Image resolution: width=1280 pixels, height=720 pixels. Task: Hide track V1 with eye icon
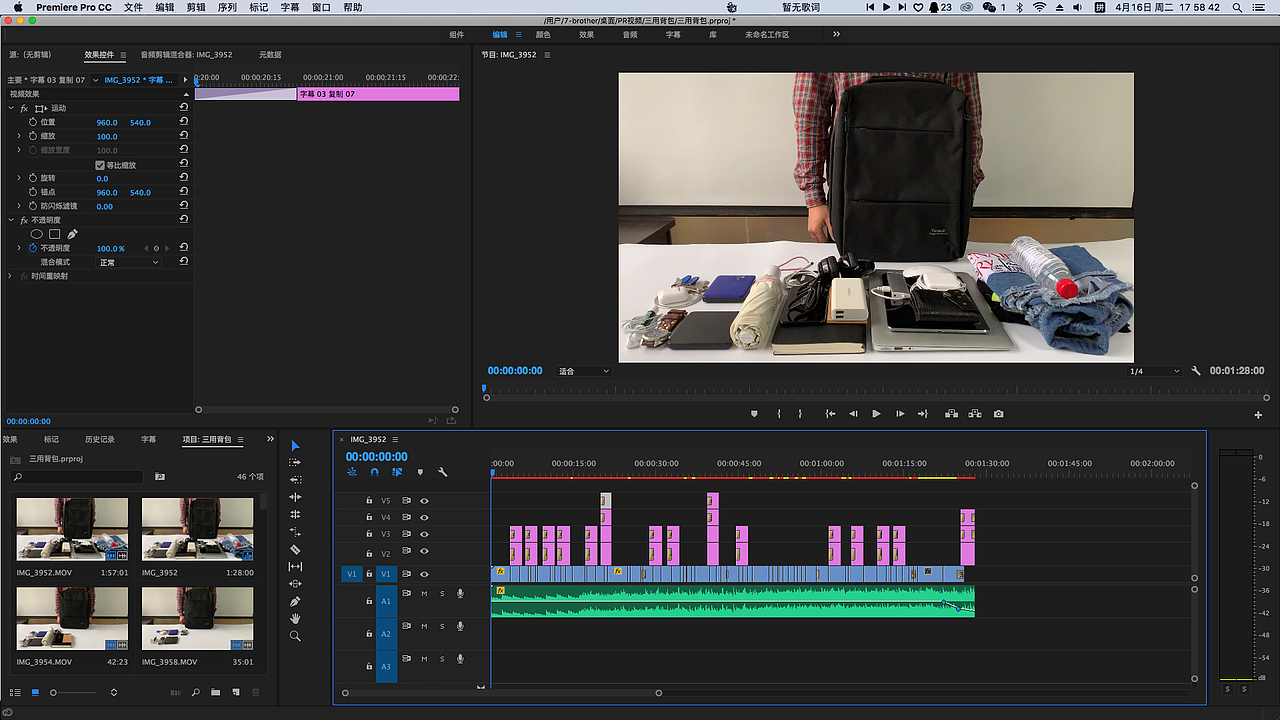coord(424,574)
